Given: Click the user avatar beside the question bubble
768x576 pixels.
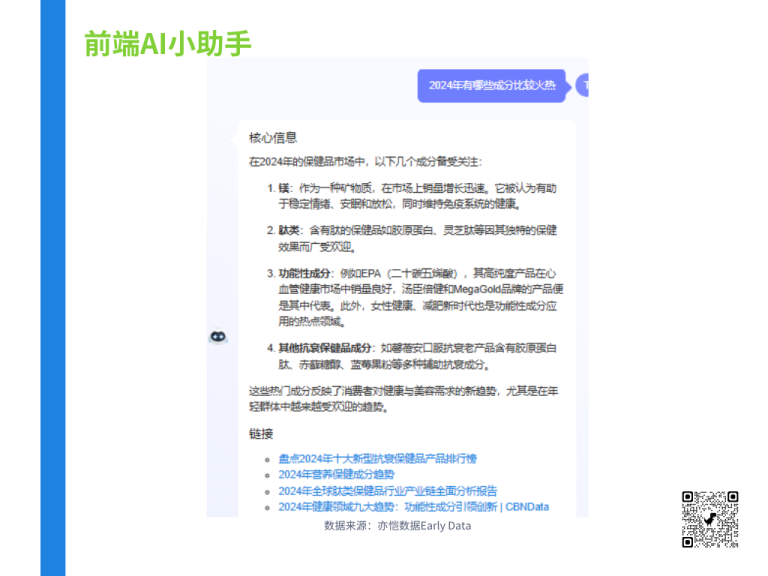Looking at the screenshot, I should point(584,86).
